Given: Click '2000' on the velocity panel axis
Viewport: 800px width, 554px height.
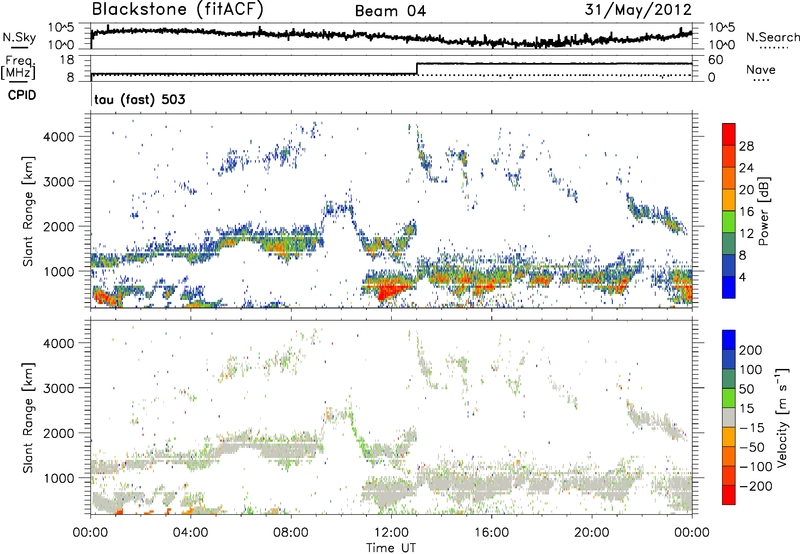Looking at the screenshot, I should coord(58,433).
